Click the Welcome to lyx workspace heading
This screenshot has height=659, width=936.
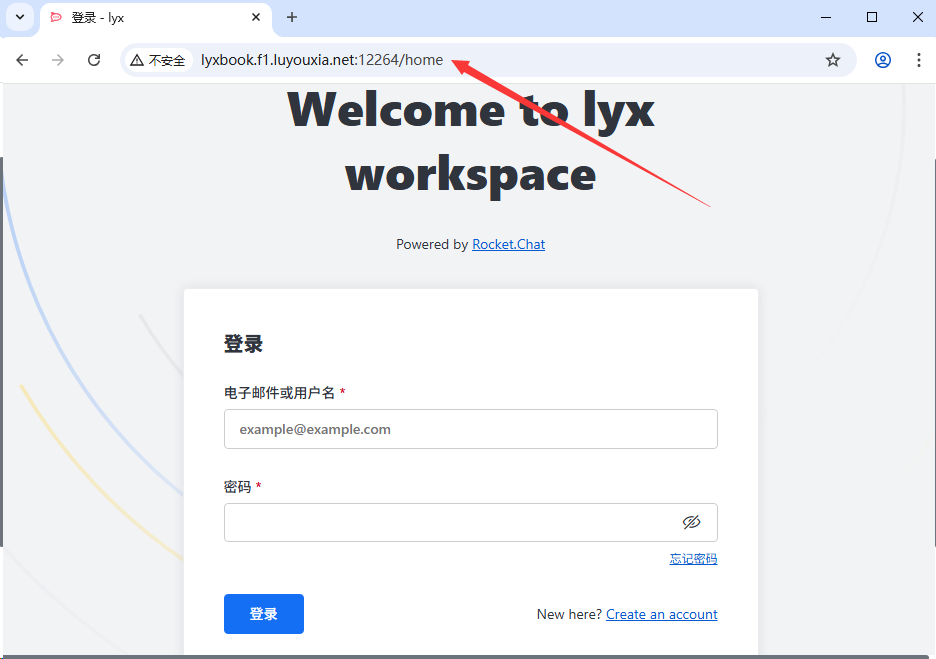[470, 142]
